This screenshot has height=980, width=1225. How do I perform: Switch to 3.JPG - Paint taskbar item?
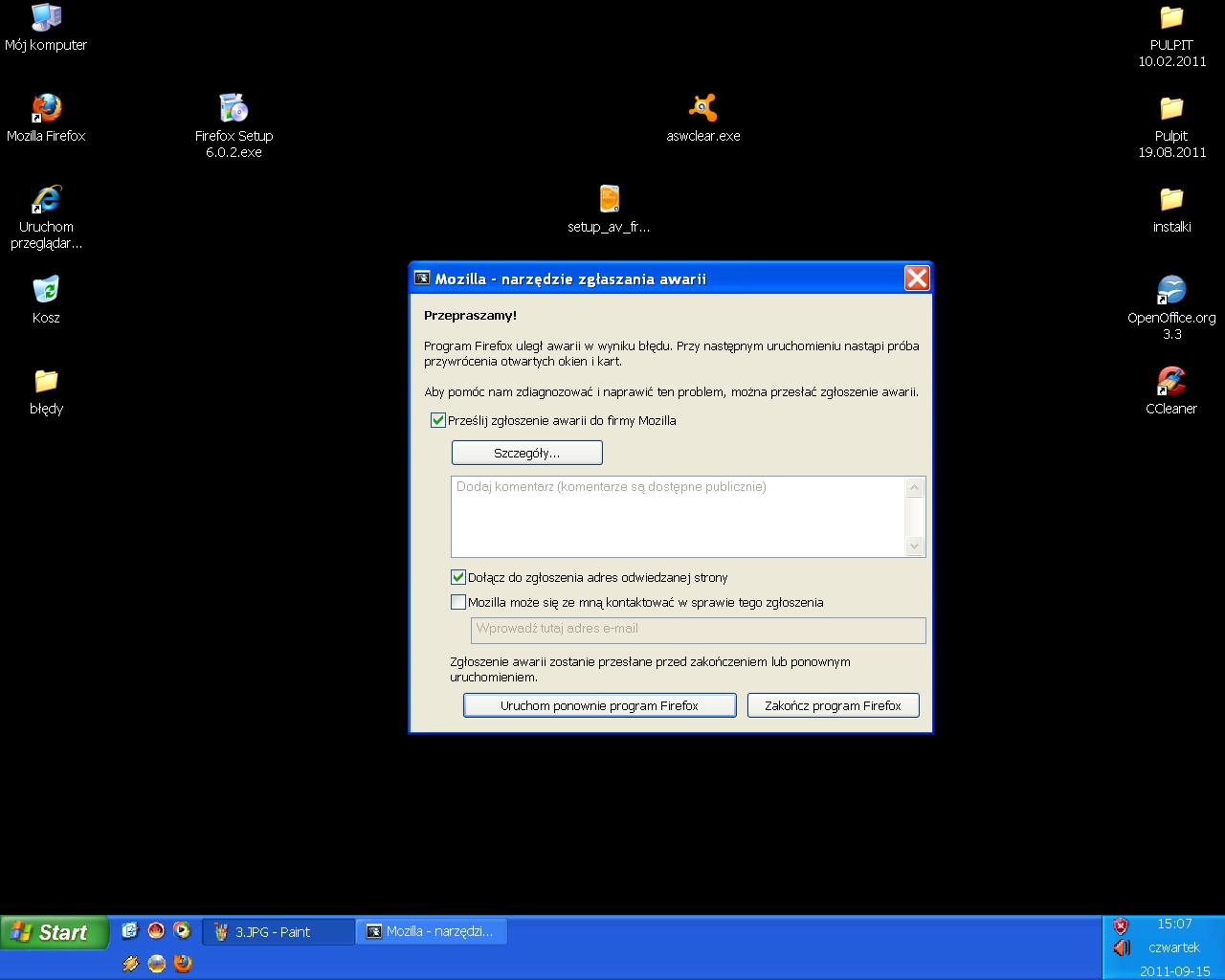click(278, 931)
